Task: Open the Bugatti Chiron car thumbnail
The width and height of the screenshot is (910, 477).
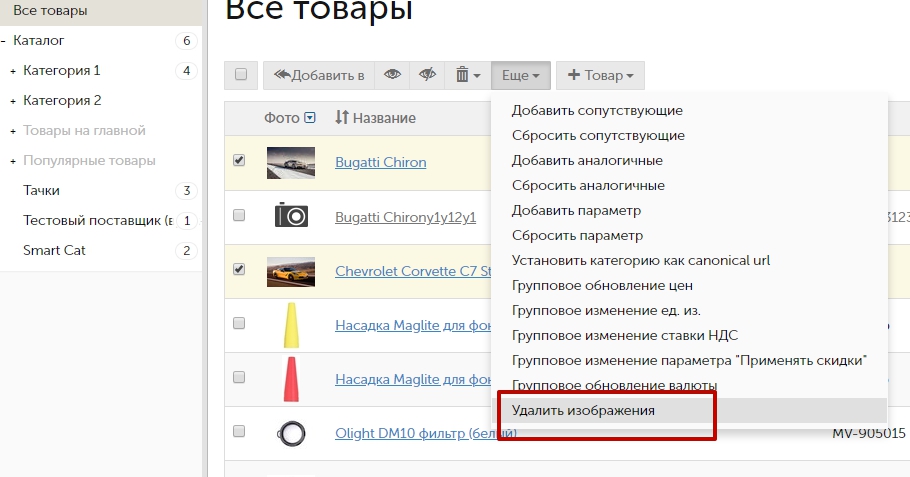Action: [291, 162]
